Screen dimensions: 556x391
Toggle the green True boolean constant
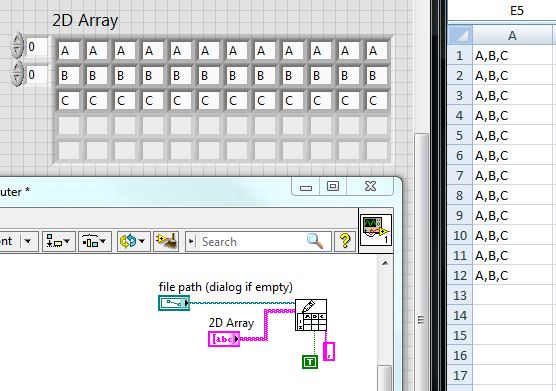(x=310, y=362)
